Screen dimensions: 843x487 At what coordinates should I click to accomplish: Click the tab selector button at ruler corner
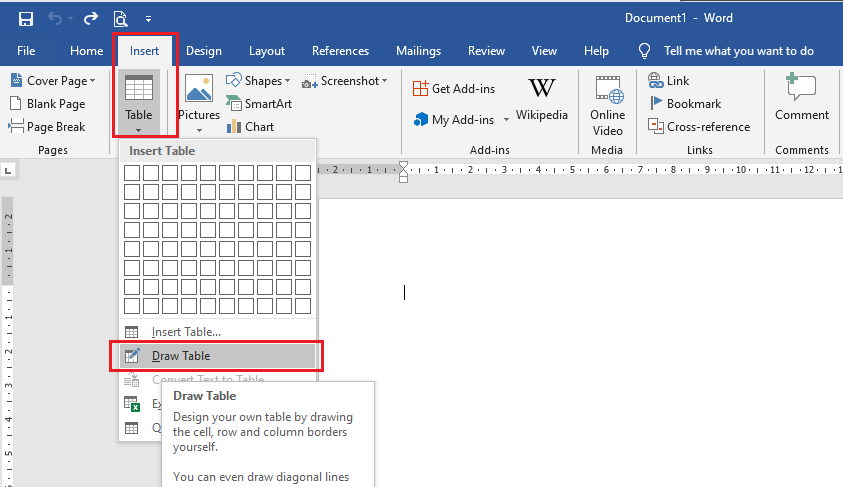[8, 171]
